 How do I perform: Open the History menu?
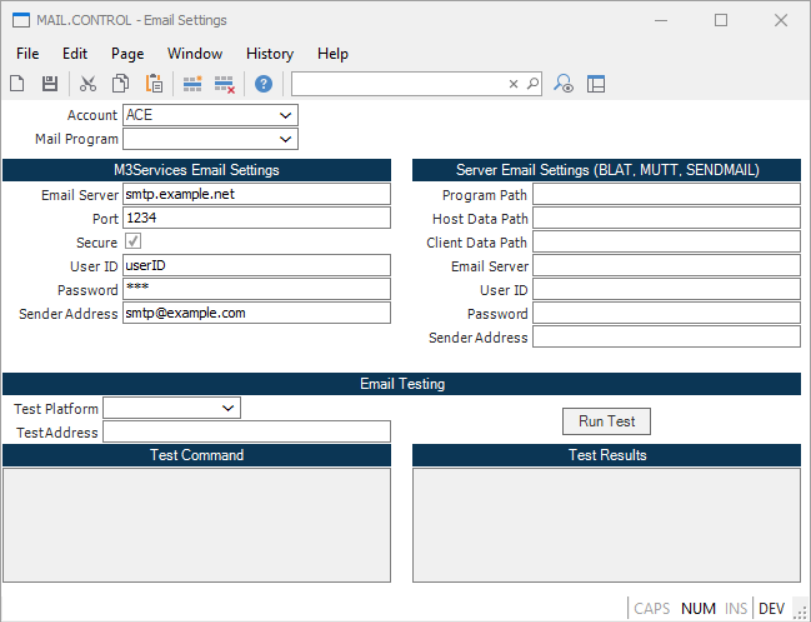click(269, 54)
